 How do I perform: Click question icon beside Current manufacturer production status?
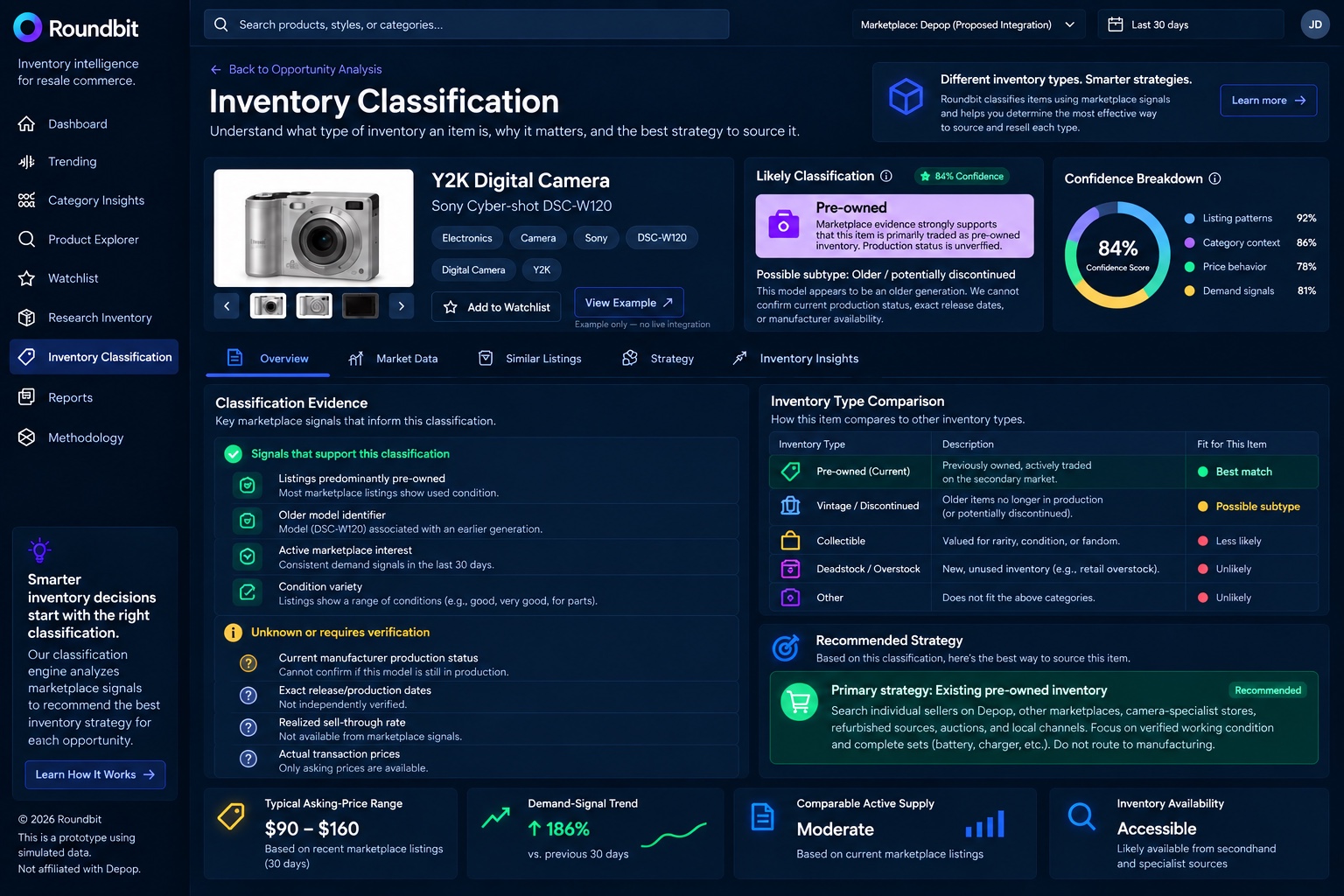248,663
